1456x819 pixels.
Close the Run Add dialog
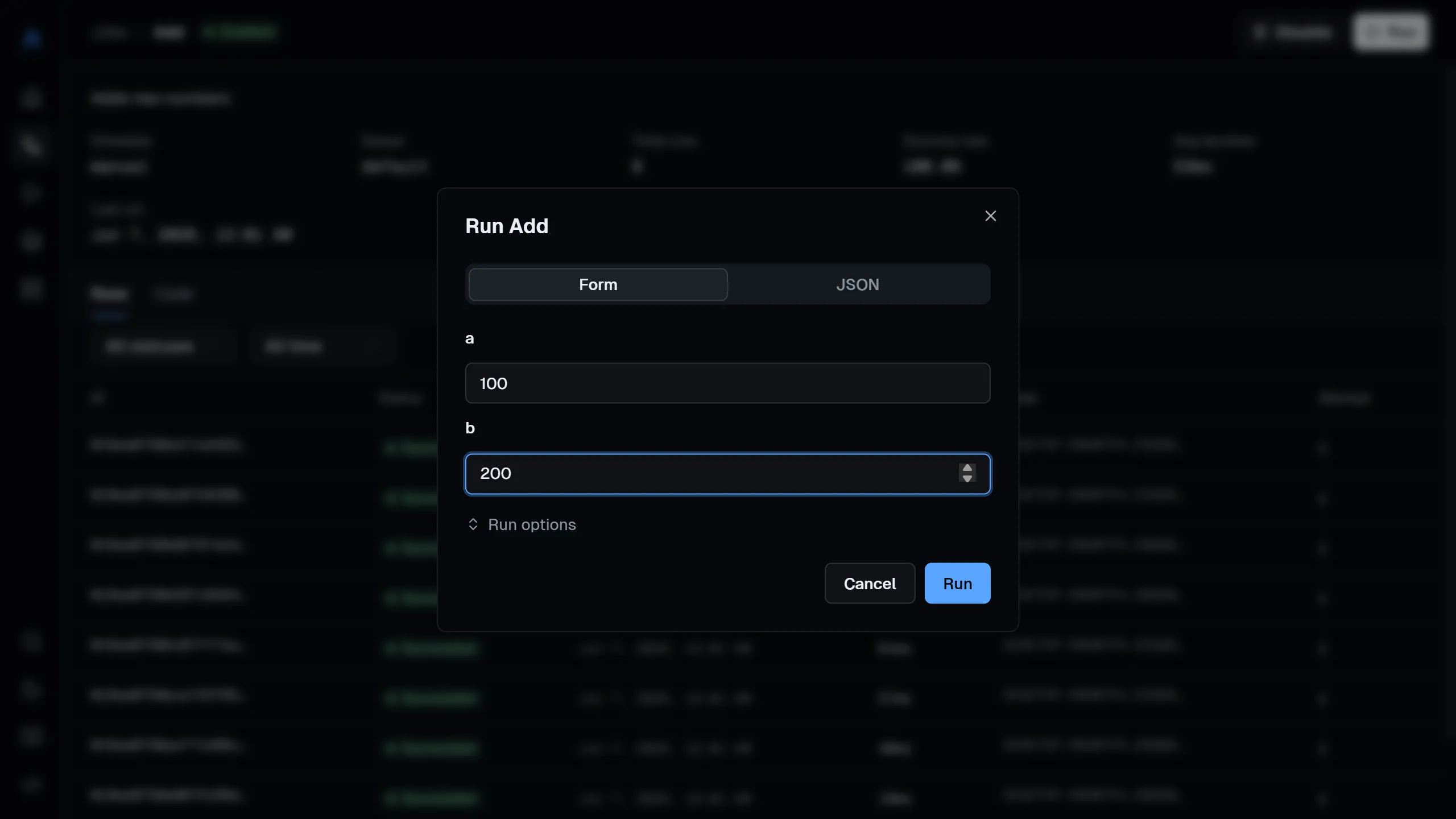click(x=990, y=216)
